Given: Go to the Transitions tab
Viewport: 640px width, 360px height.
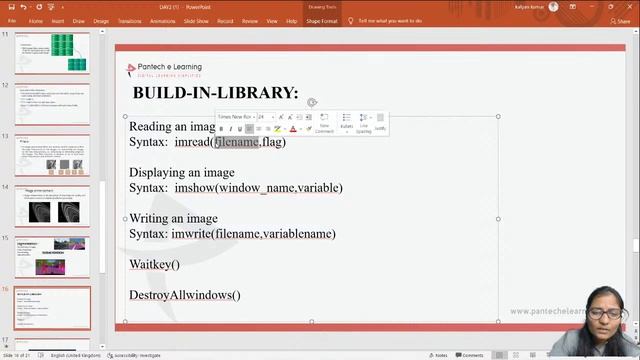Looking at the screenshot, I should [x=129, y=21].
